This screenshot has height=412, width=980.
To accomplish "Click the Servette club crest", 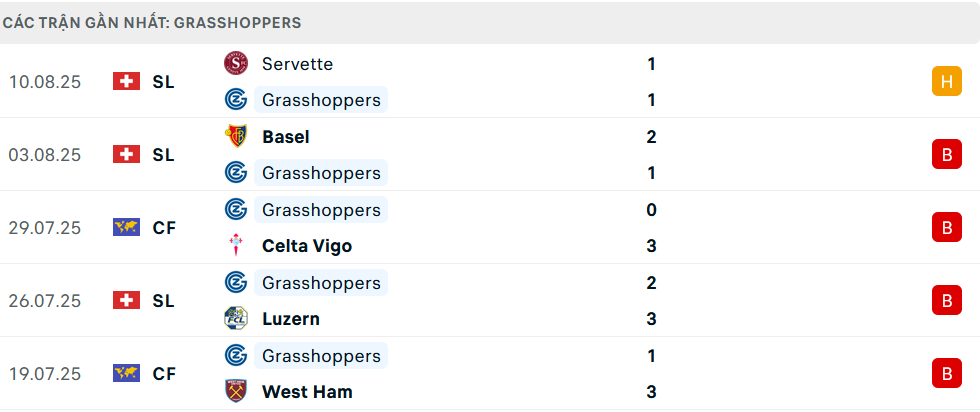I will tap(236, 64).
